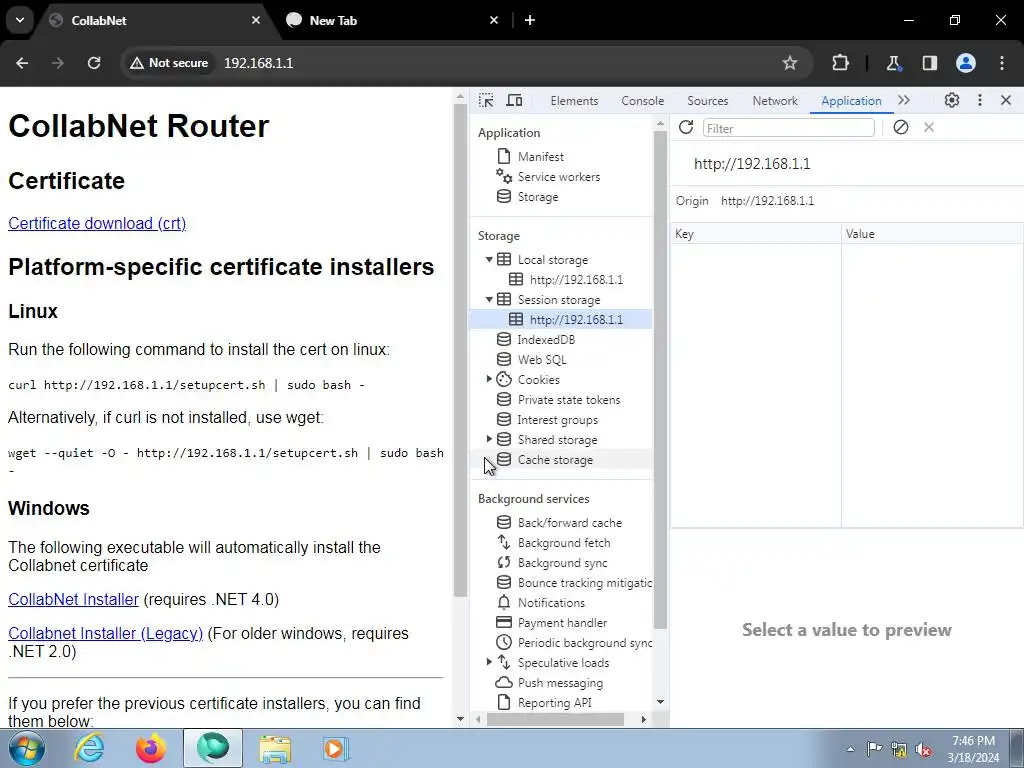Open the profile avatar icon
1024x768 pixels.
point(966,63)
